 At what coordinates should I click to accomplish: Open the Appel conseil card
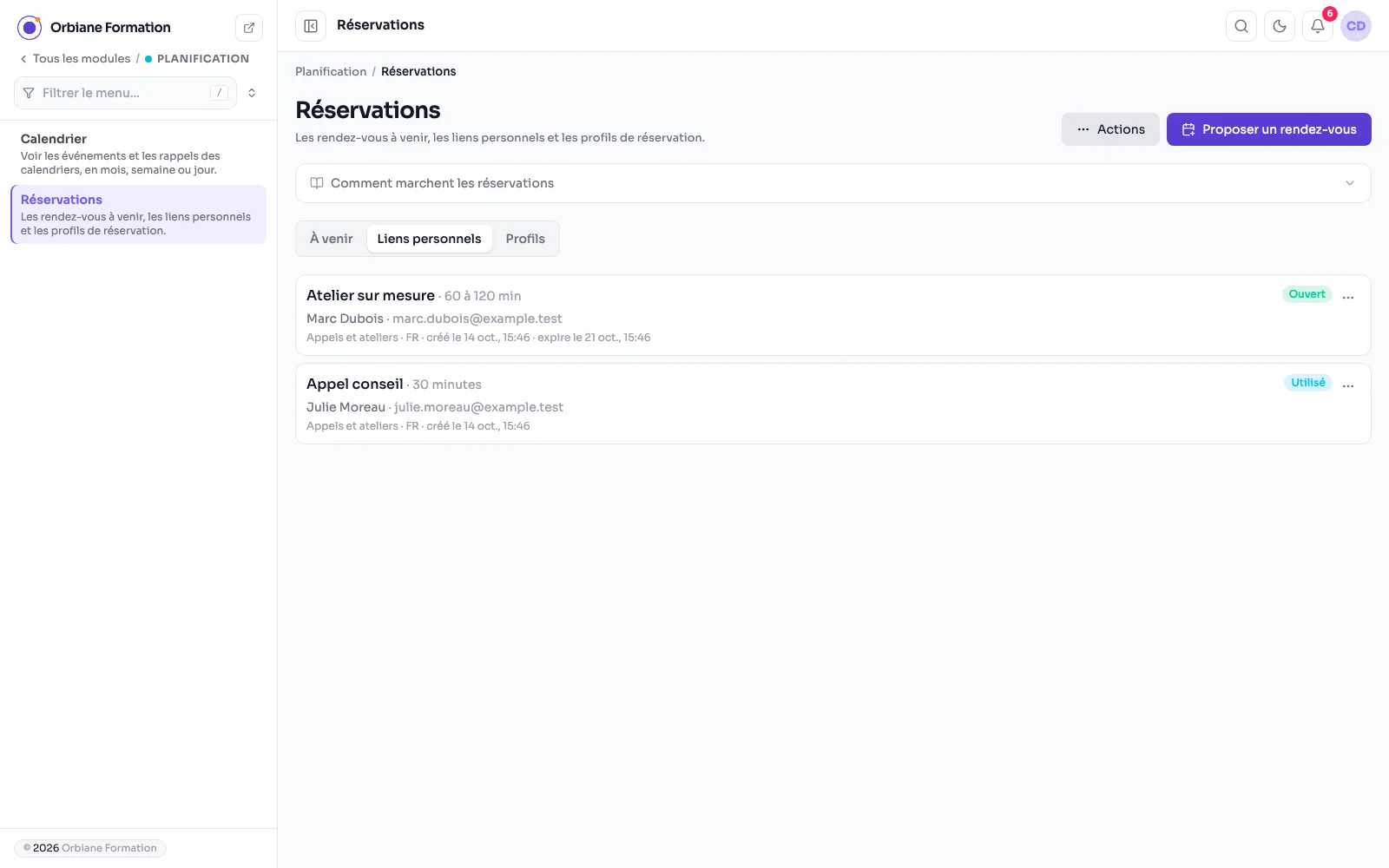833,404
